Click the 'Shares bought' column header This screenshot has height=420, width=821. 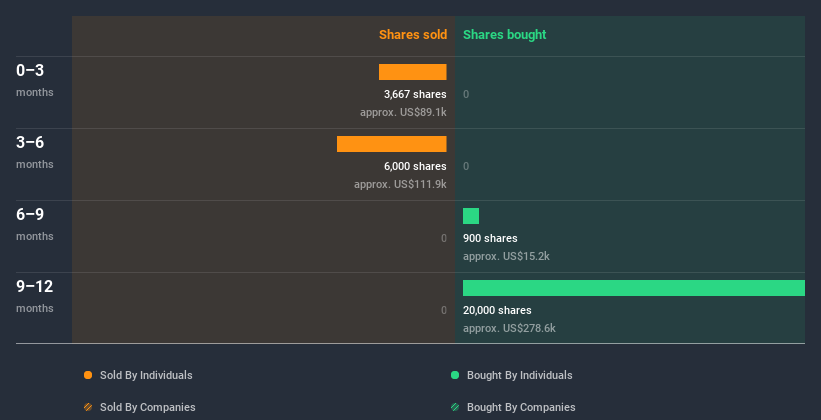(505, 35)
